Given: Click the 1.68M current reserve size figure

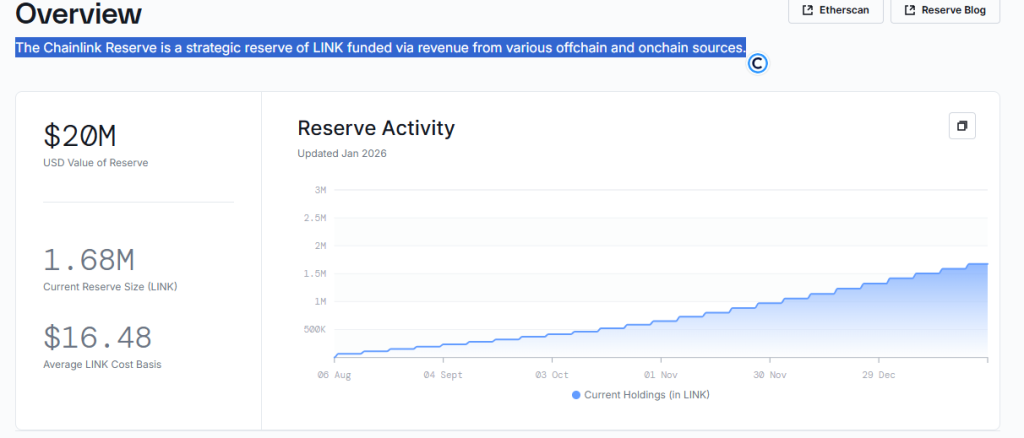Looking at the screenshot, I should click(x=89, y=261).
